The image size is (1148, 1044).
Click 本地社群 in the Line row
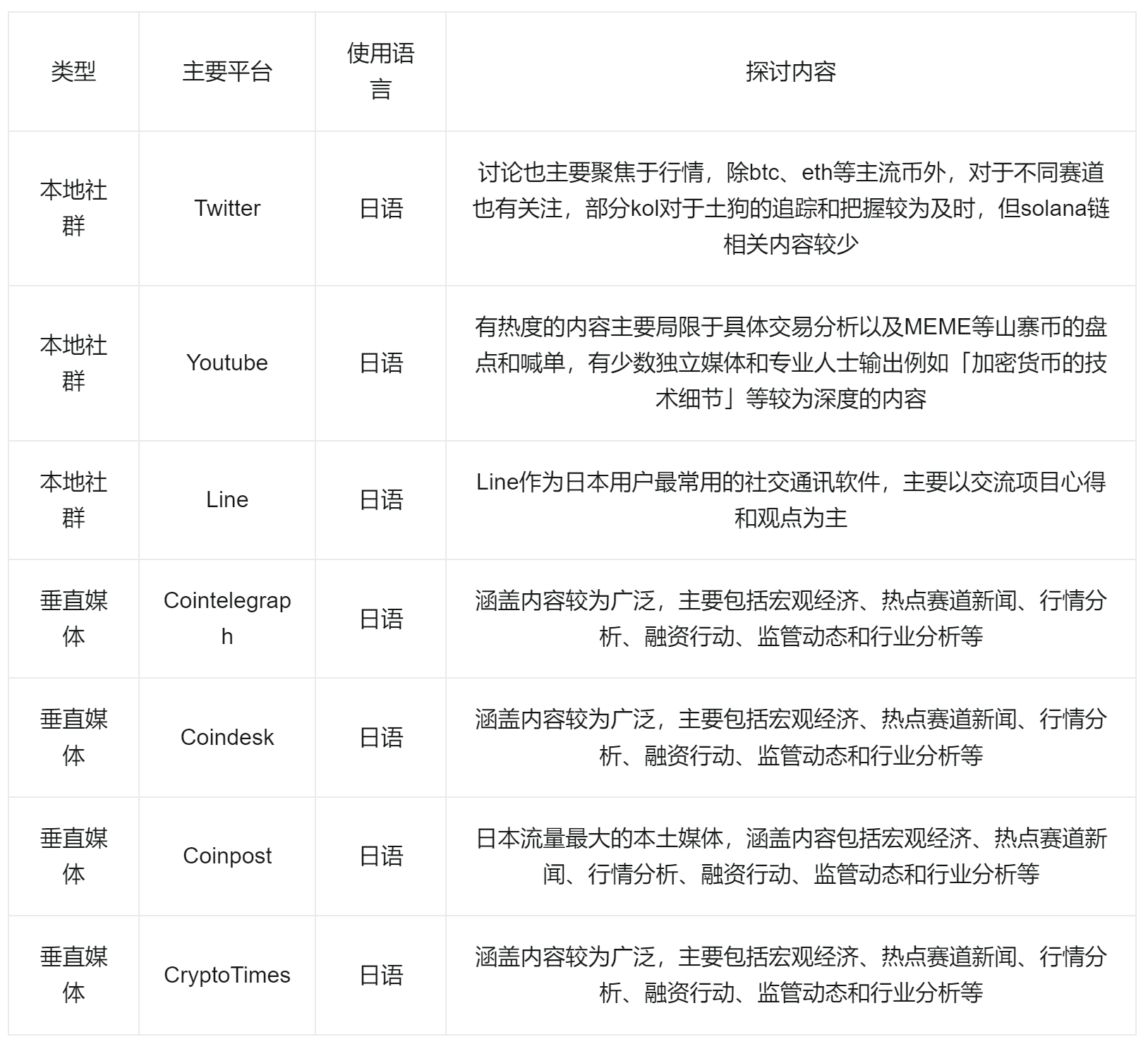click(x=73, y=499)
